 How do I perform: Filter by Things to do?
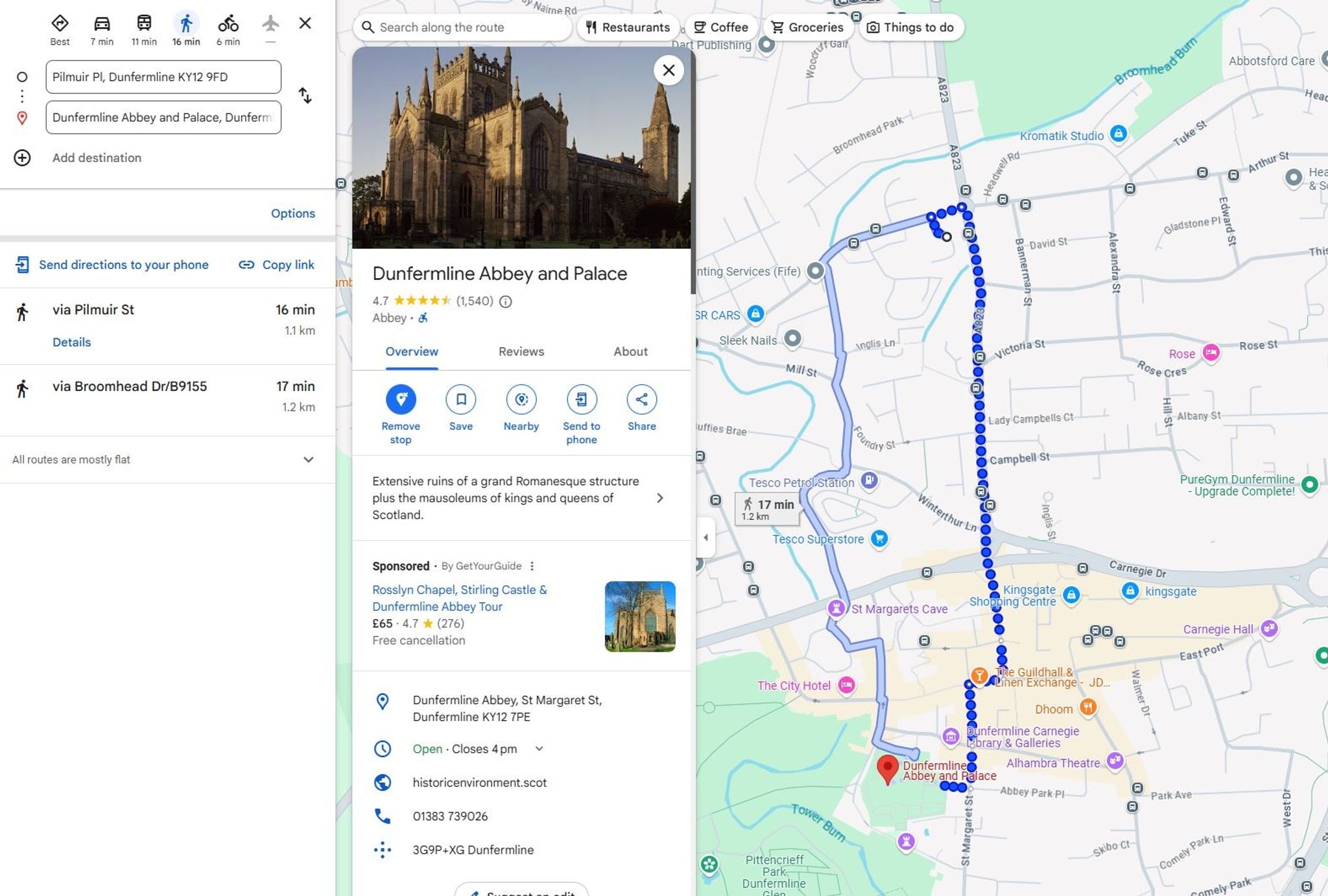point(911,27)
